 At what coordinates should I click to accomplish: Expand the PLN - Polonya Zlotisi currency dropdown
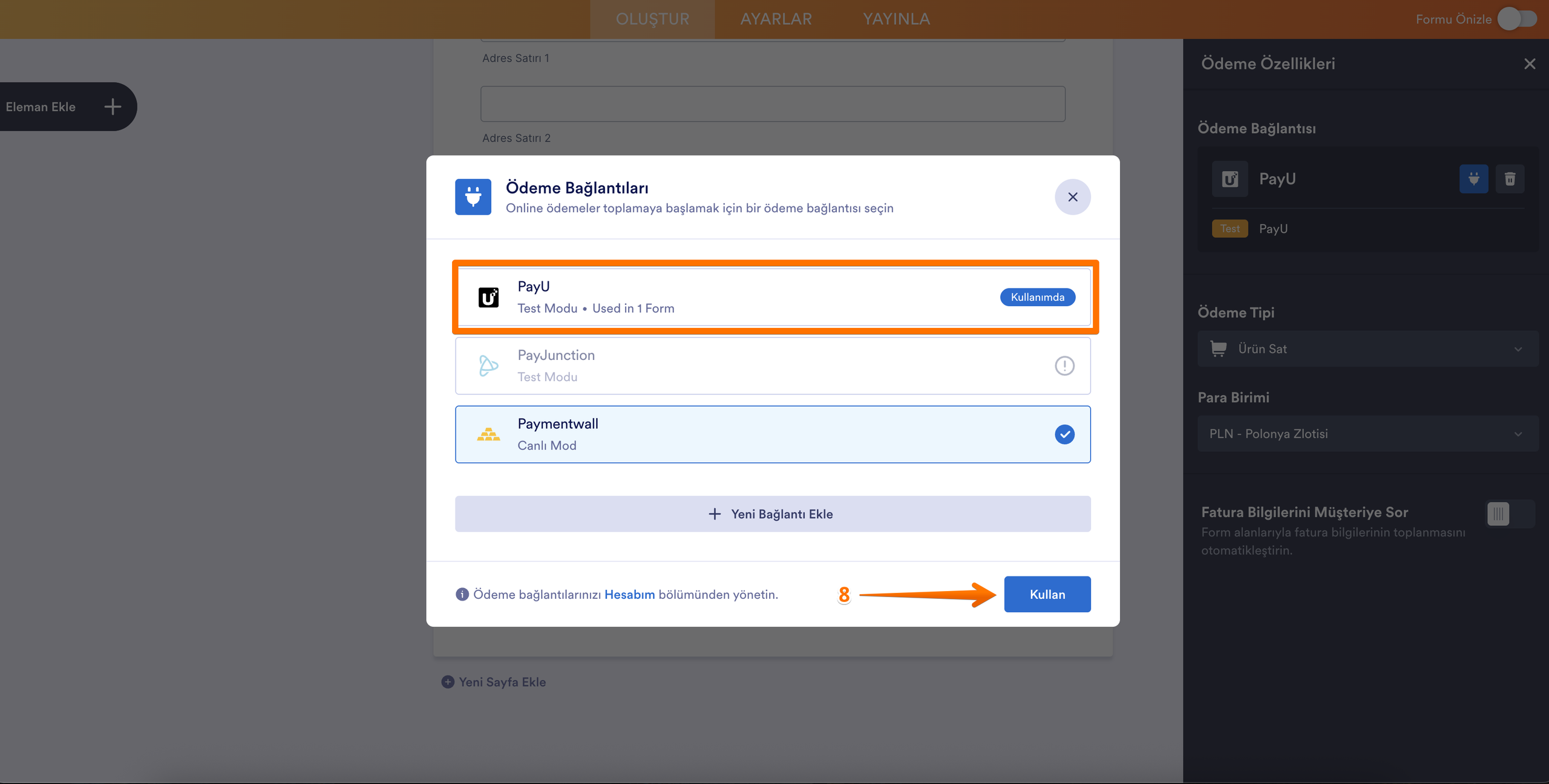pos(1367,433)
